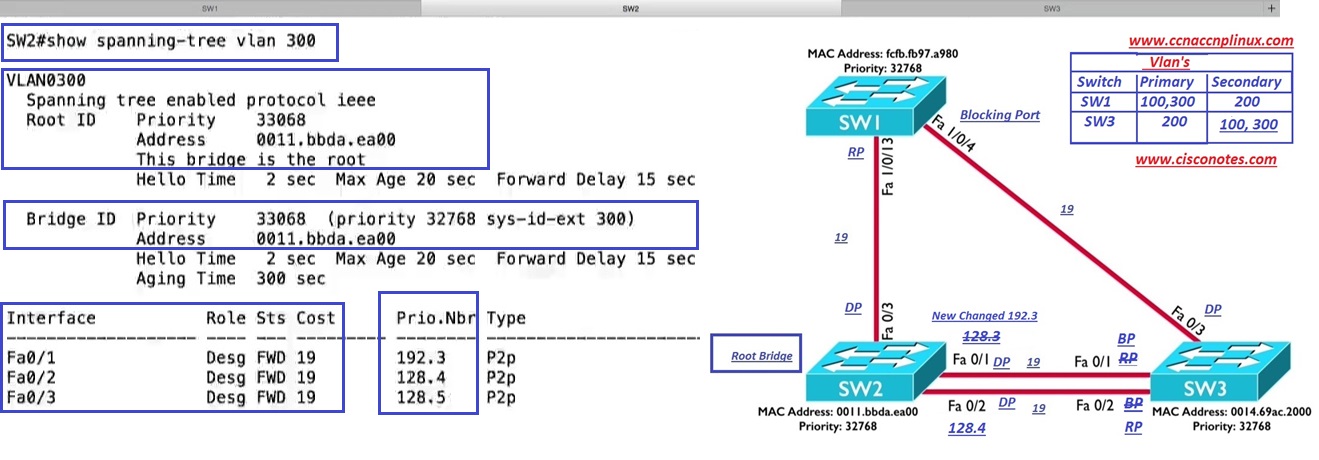The height and width of the screenshot is (460, 1319).
Task: Click 'Spanning tree enabled protocol ieee' line
Action: point(201,100)
